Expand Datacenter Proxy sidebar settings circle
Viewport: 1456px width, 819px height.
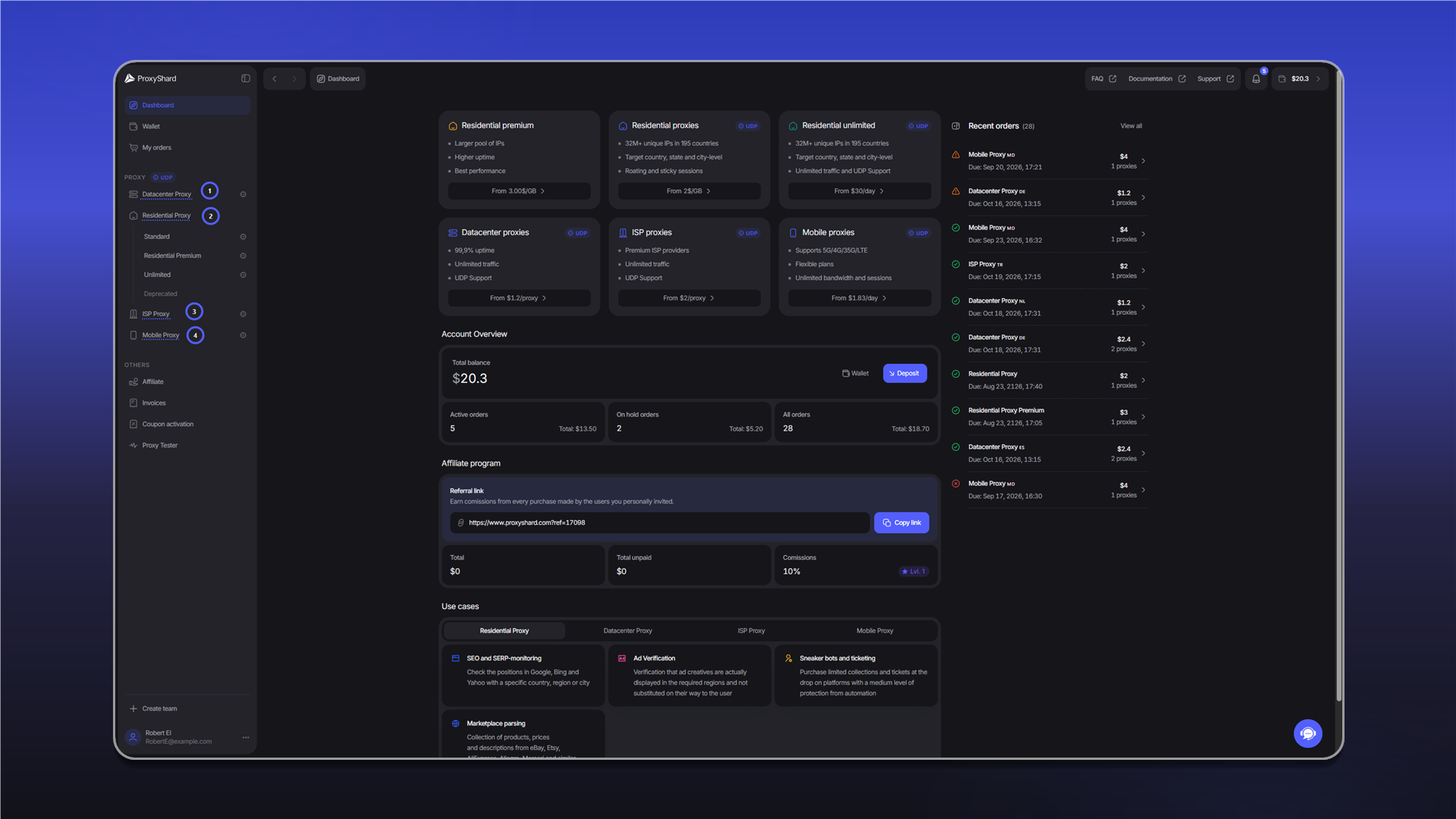pyautogui.click(x=243, y=195)
